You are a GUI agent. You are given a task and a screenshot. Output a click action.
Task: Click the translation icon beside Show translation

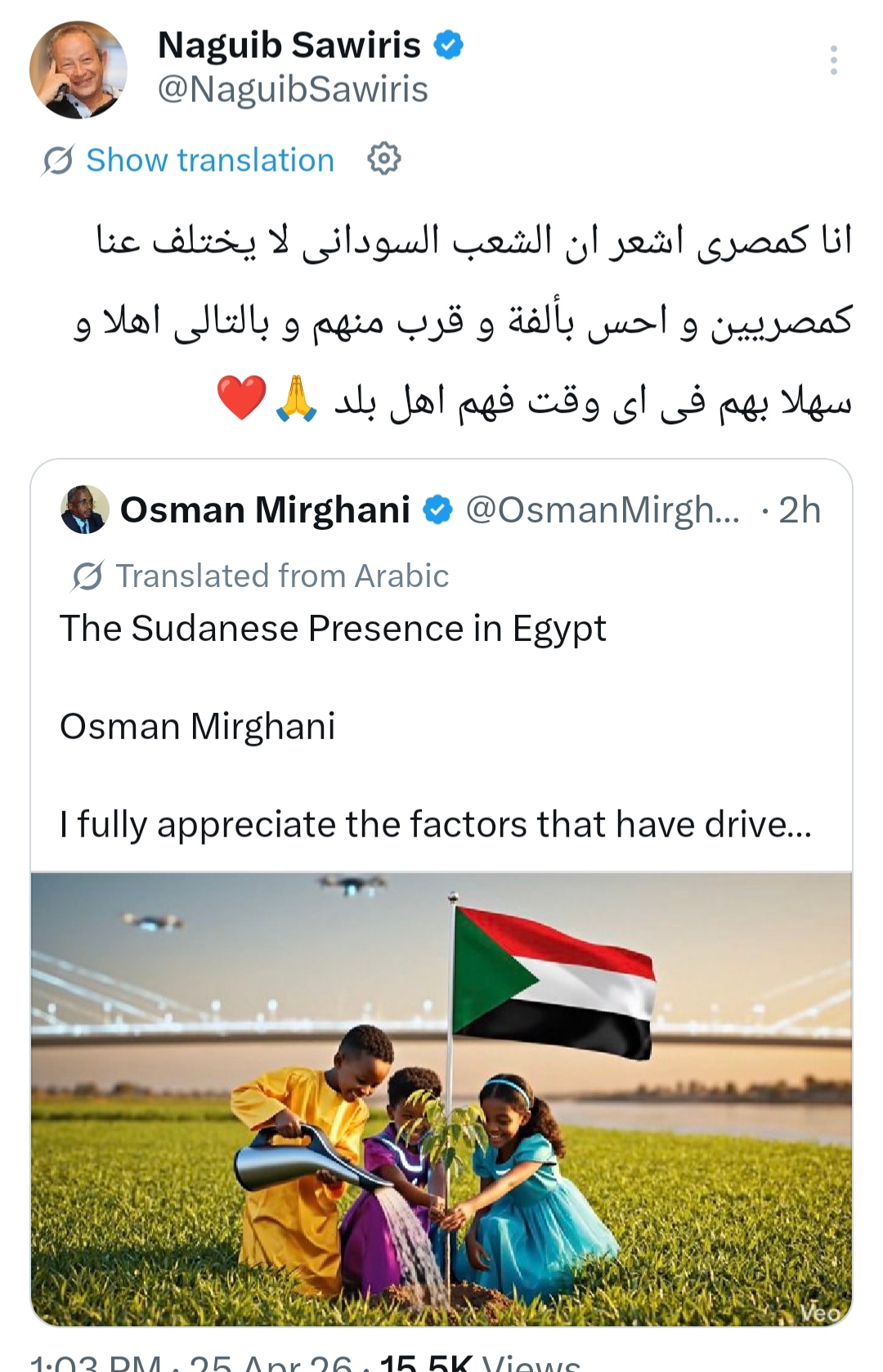58,160
